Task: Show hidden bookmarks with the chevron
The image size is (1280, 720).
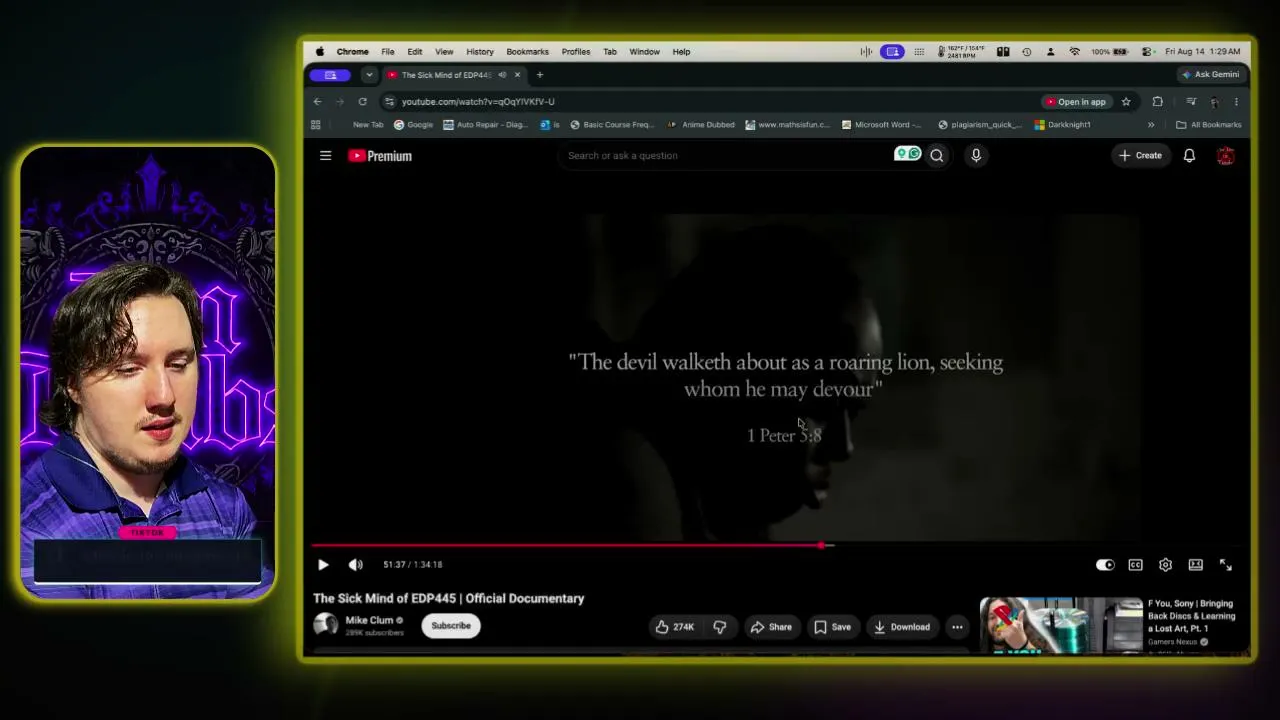Action: [1151, 125]
